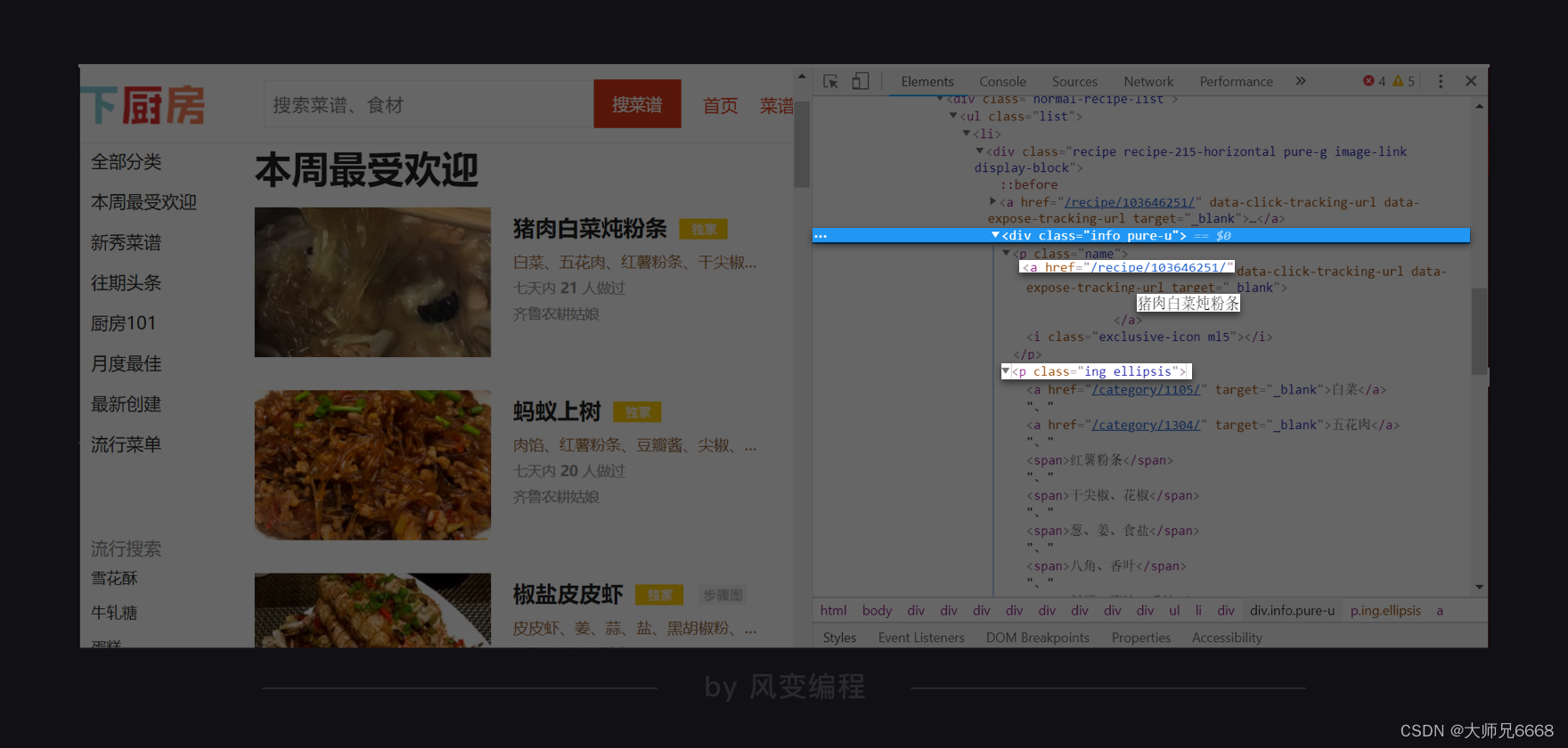Collapse the p class="name" node
The width and height of the screenshot is (1568, 748).
tap(1007, 254)
